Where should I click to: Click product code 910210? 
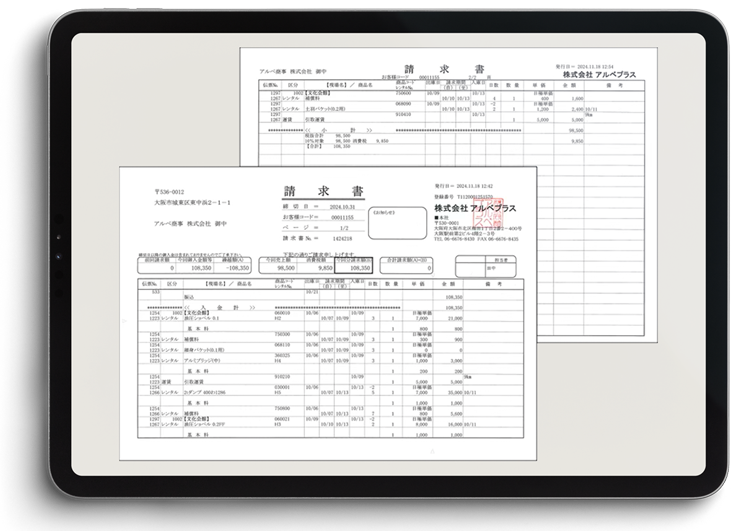click(282, 376)
